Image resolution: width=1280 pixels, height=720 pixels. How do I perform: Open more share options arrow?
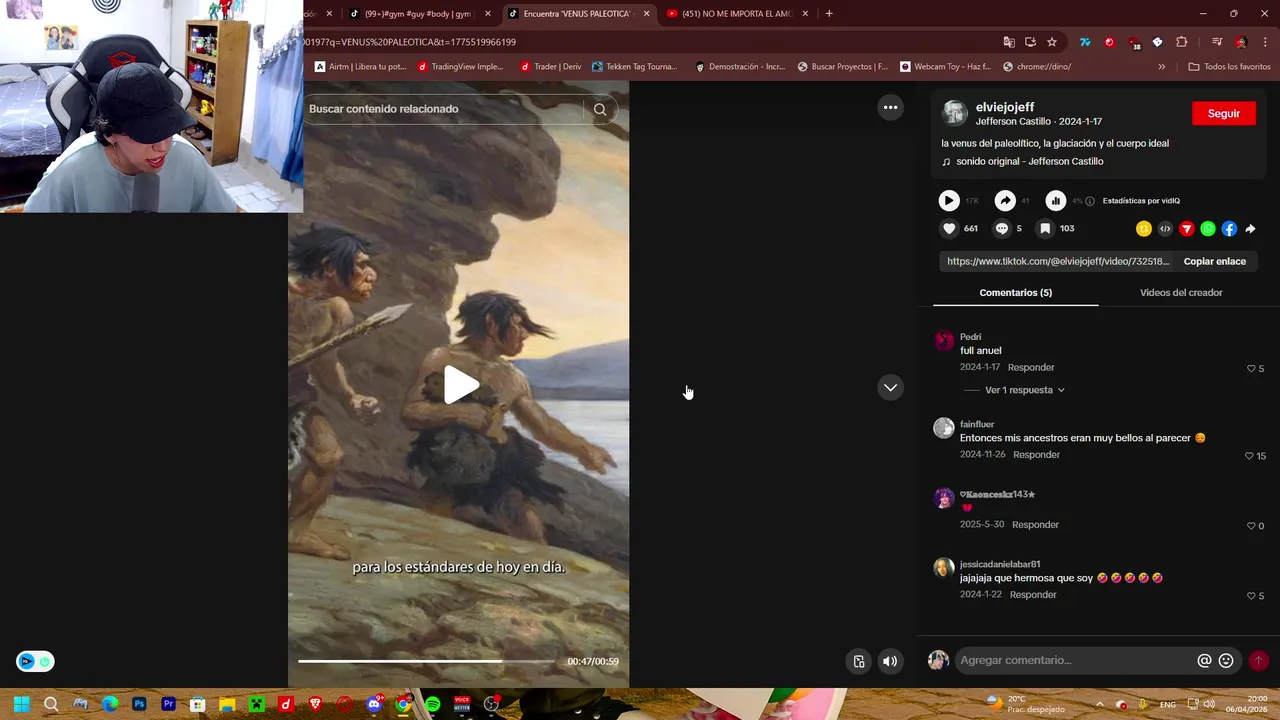click(1250, 229)
